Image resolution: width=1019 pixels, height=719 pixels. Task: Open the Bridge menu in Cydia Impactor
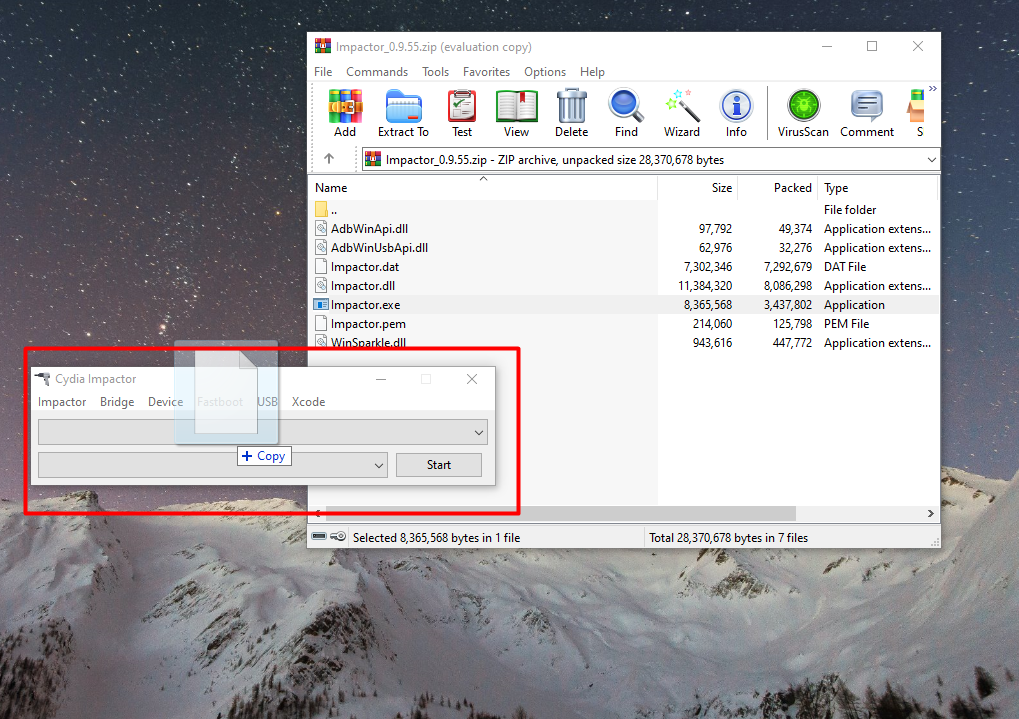[x=117, y=402]
